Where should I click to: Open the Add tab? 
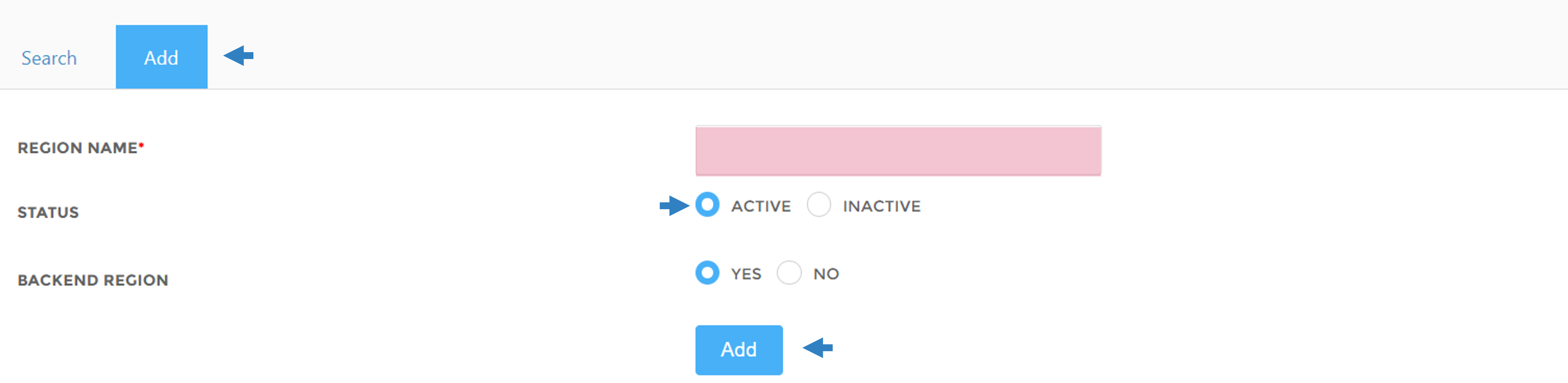161,57
